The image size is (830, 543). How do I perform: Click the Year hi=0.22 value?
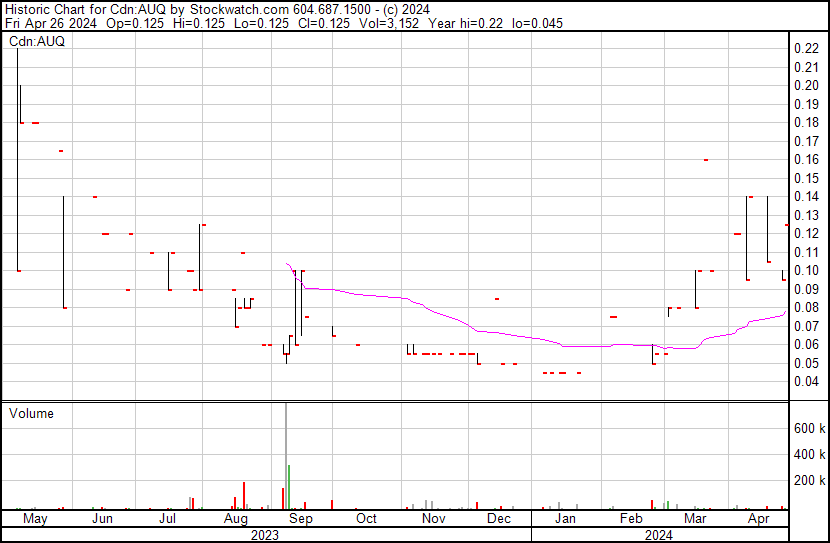coord(466,23)
